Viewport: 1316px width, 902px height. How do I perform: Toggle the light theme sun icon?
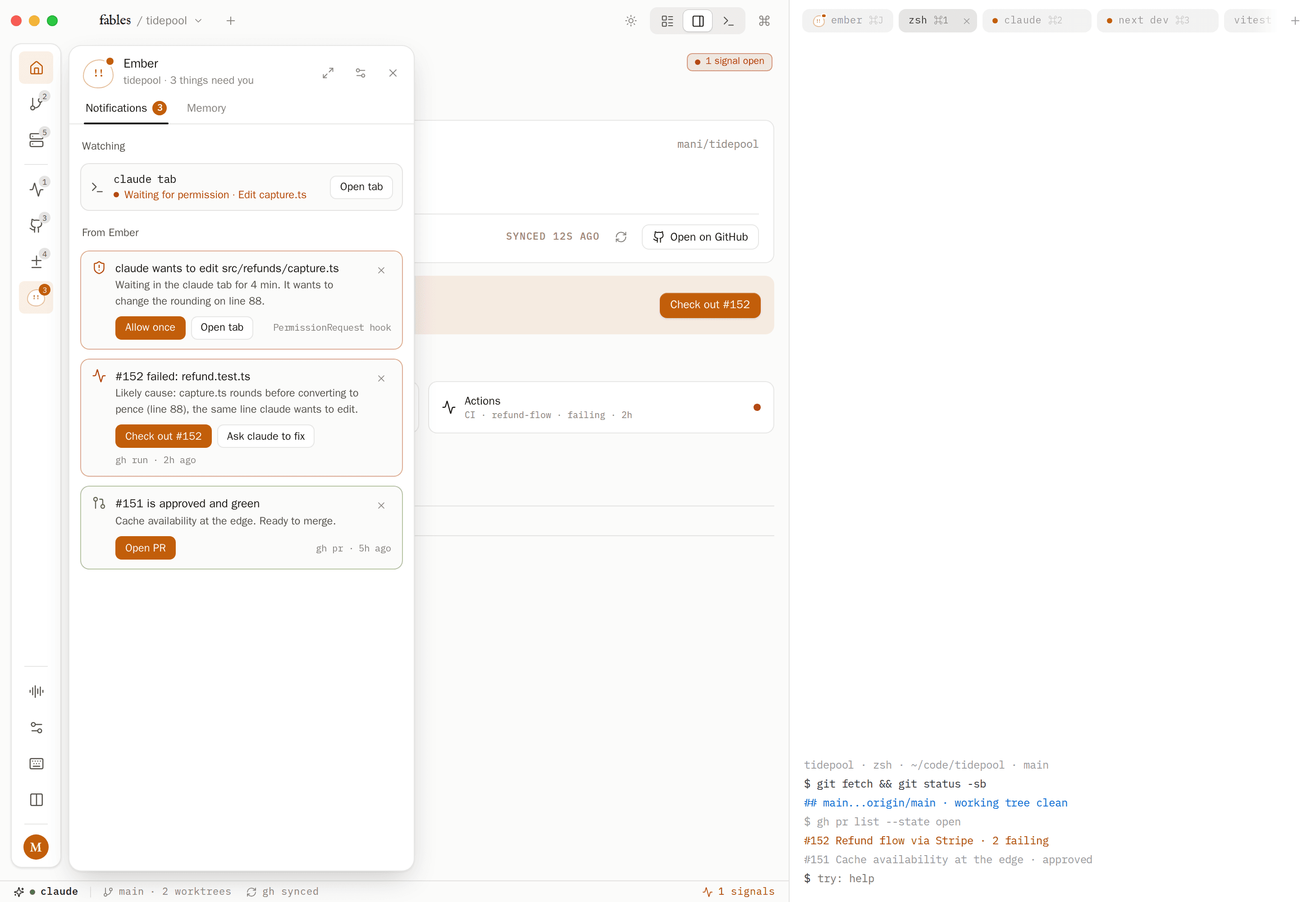click(631, 21)
